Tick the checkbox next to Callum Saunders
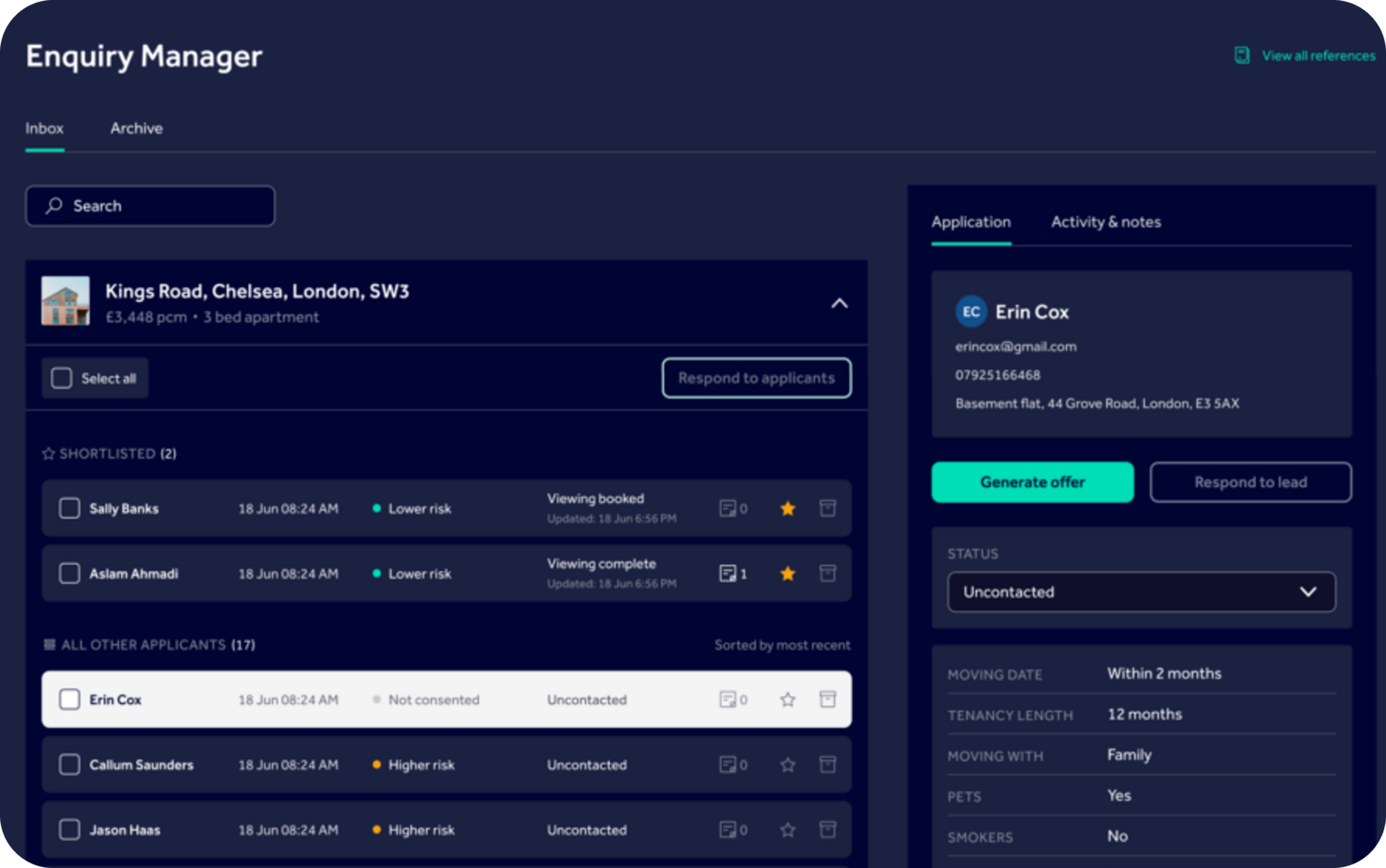Screen dimensions: 1386x868 pos(69,764)
